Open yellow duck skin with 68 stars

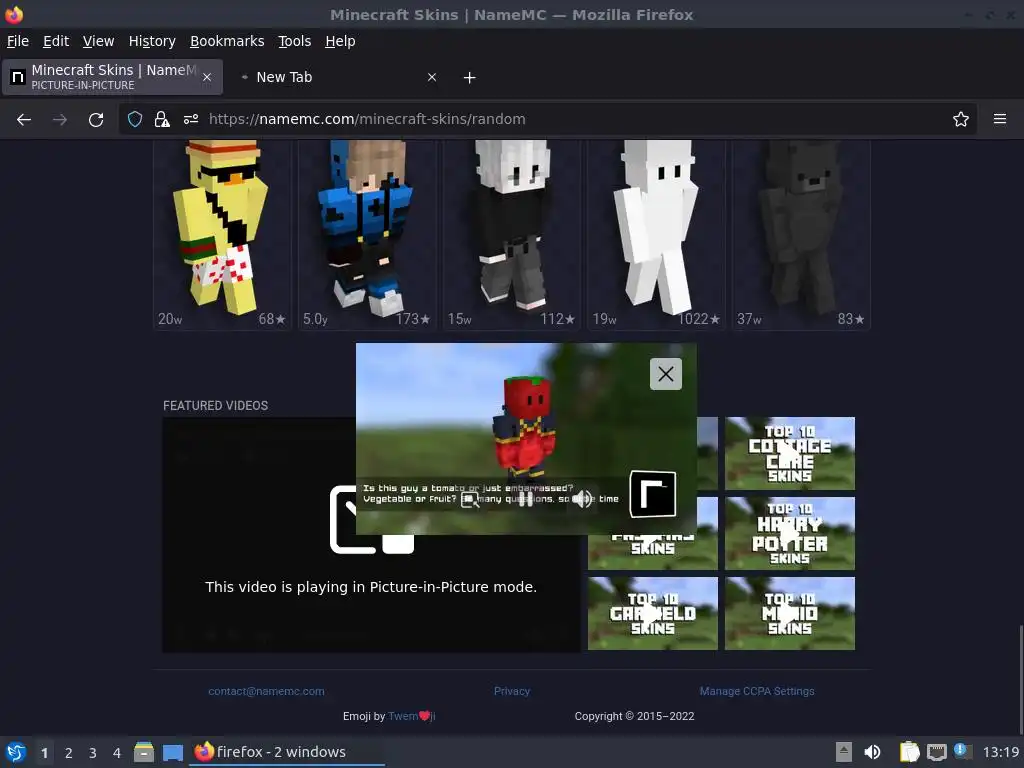click(222, 234)
